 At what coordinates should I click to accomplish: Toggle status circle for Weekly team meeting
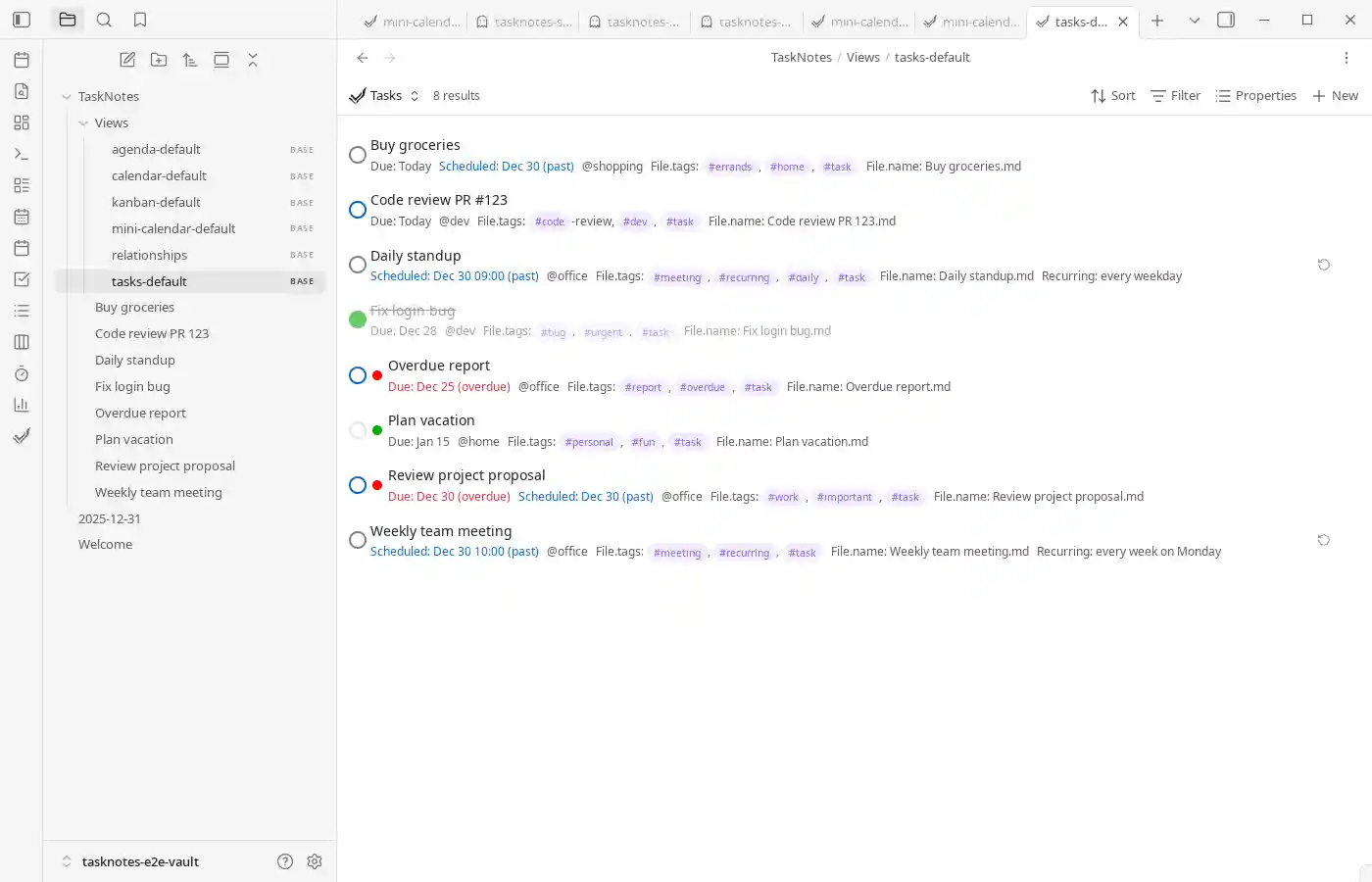tap(358, 540)
